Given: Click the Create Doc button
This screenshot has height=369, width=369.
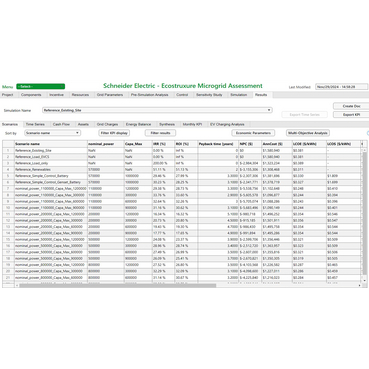Looking at the screenshot, I should coord(351,106).
